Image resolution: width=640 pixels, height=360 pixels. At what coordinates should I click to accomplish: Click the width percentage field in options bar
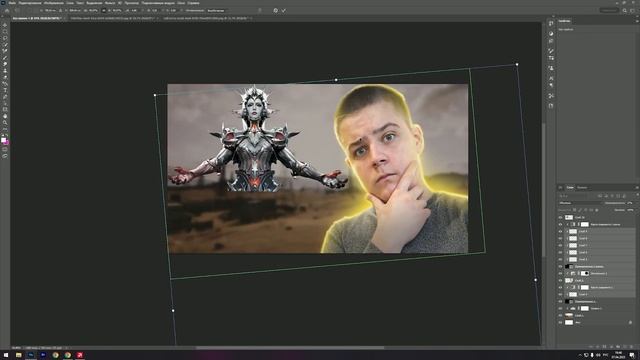93,11
